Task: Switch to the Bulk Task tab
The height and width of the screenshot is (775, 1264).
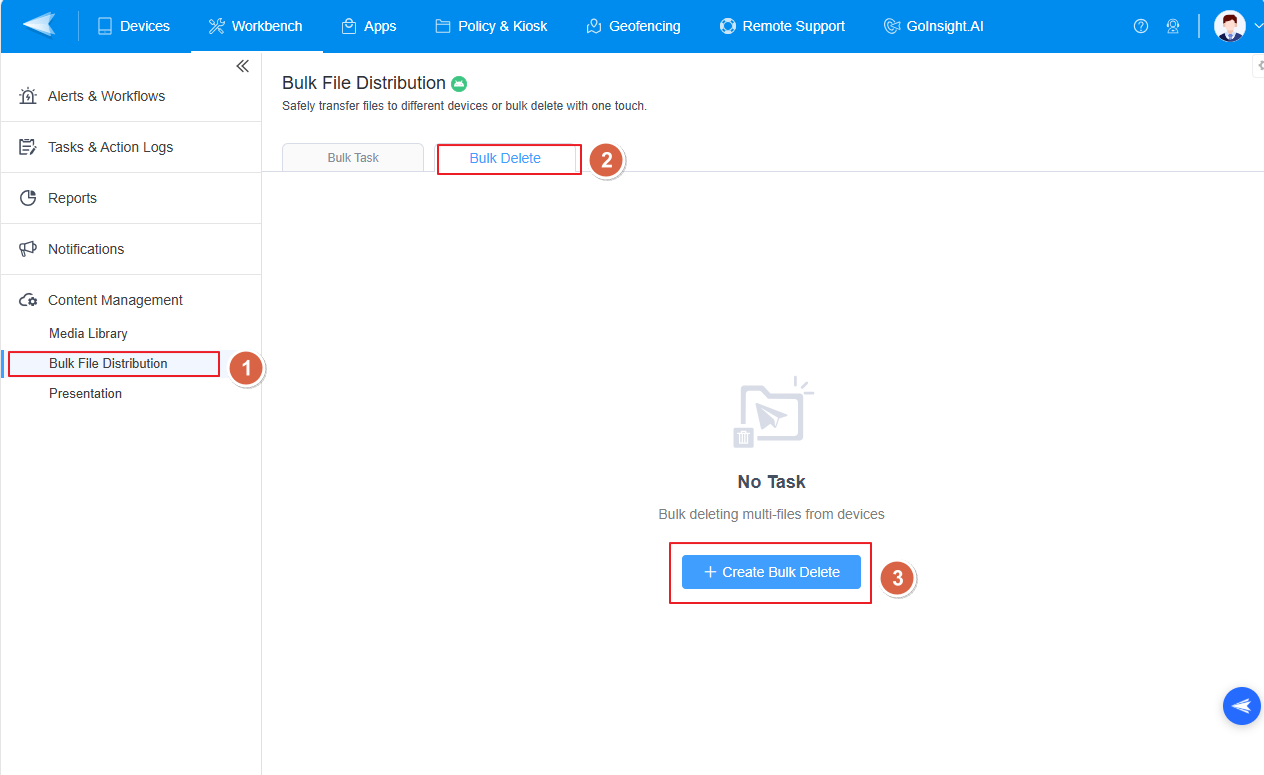Action: click(x=353, y=158)
